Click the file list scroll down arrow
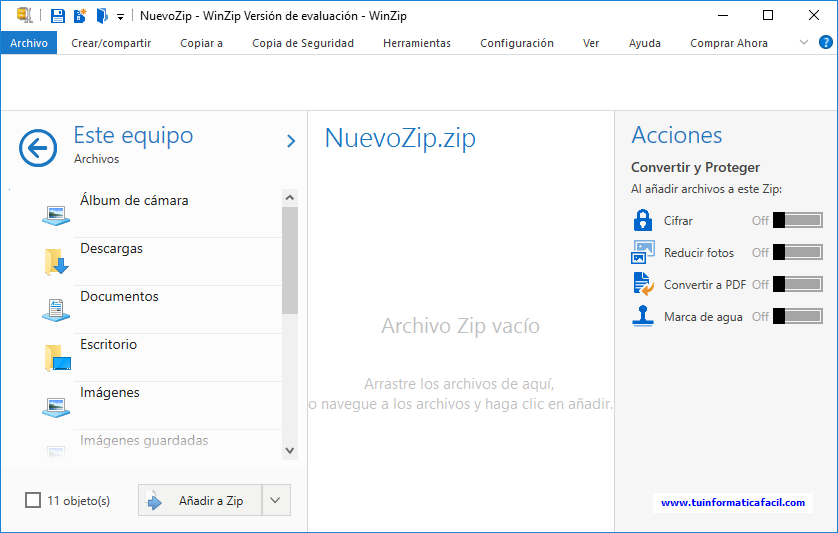 click(290, 451)
